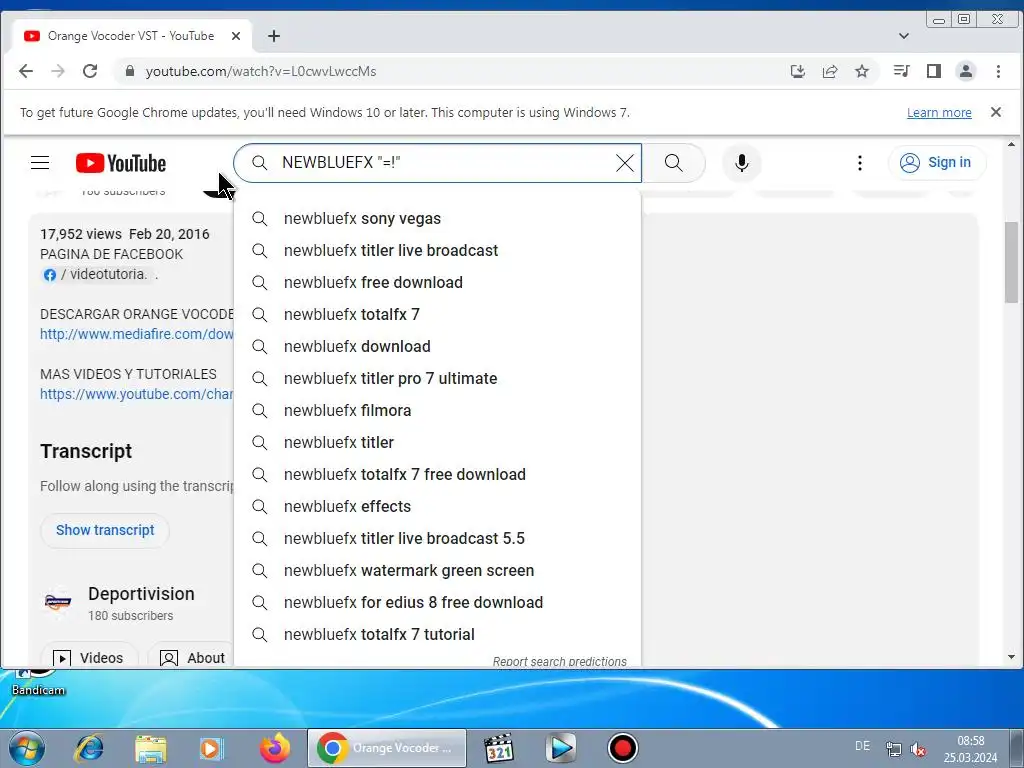The width and height of the screenshot is (1024, 768).
Task: Pick newbluefx titler live broadcast 5.5
Action: [x=438, y=539]
